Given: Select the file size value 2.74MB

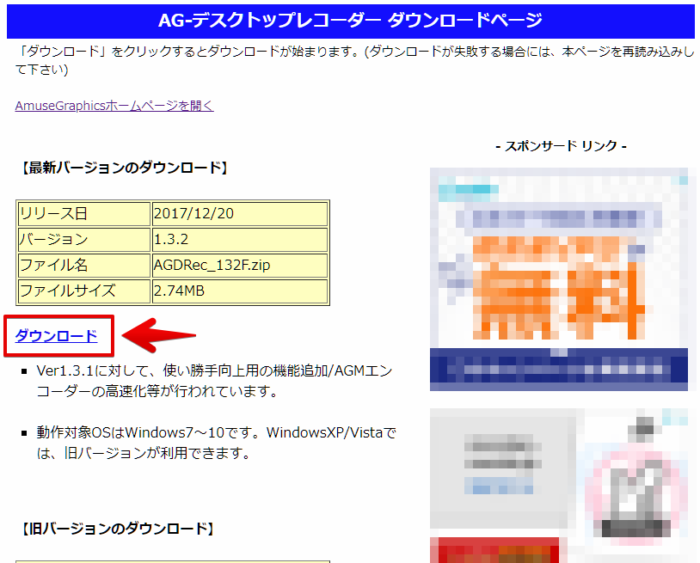Looking at the screenshot, I should point(240,291).
